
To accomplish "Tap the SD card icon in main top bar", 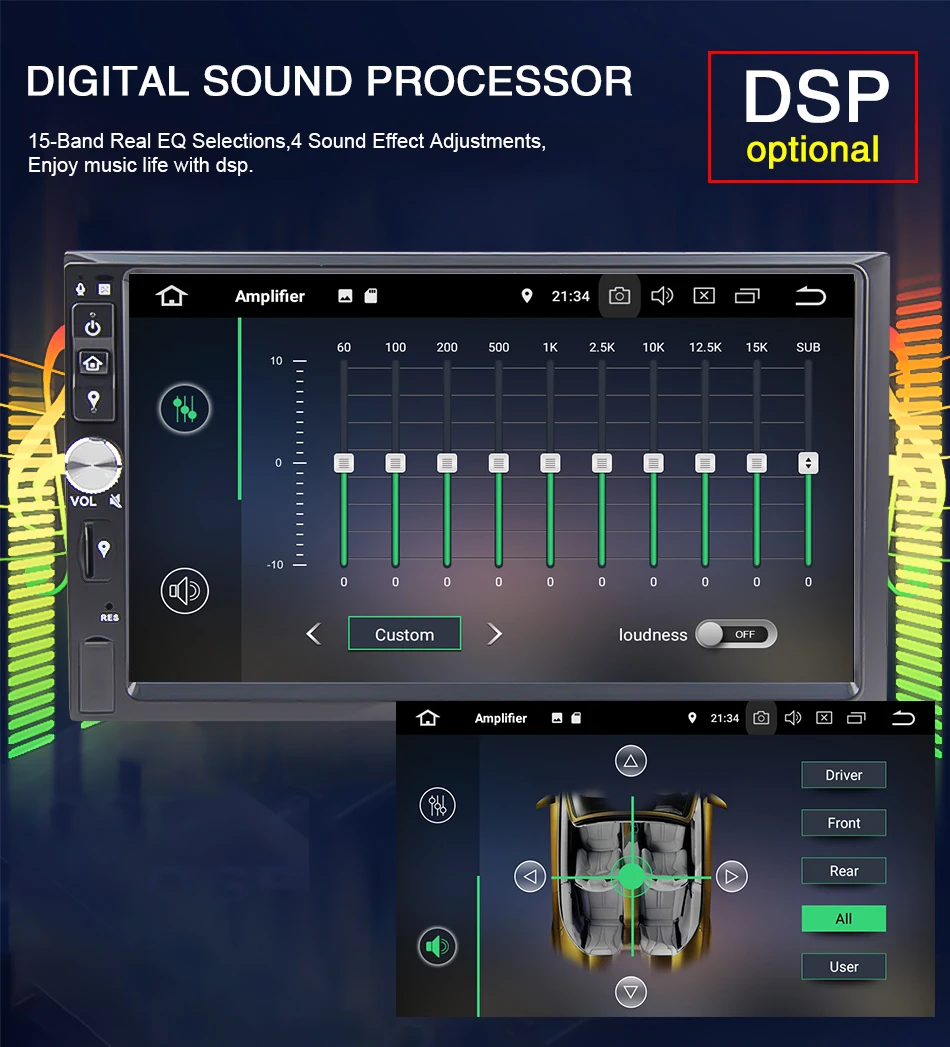I will tap(371, 296).
